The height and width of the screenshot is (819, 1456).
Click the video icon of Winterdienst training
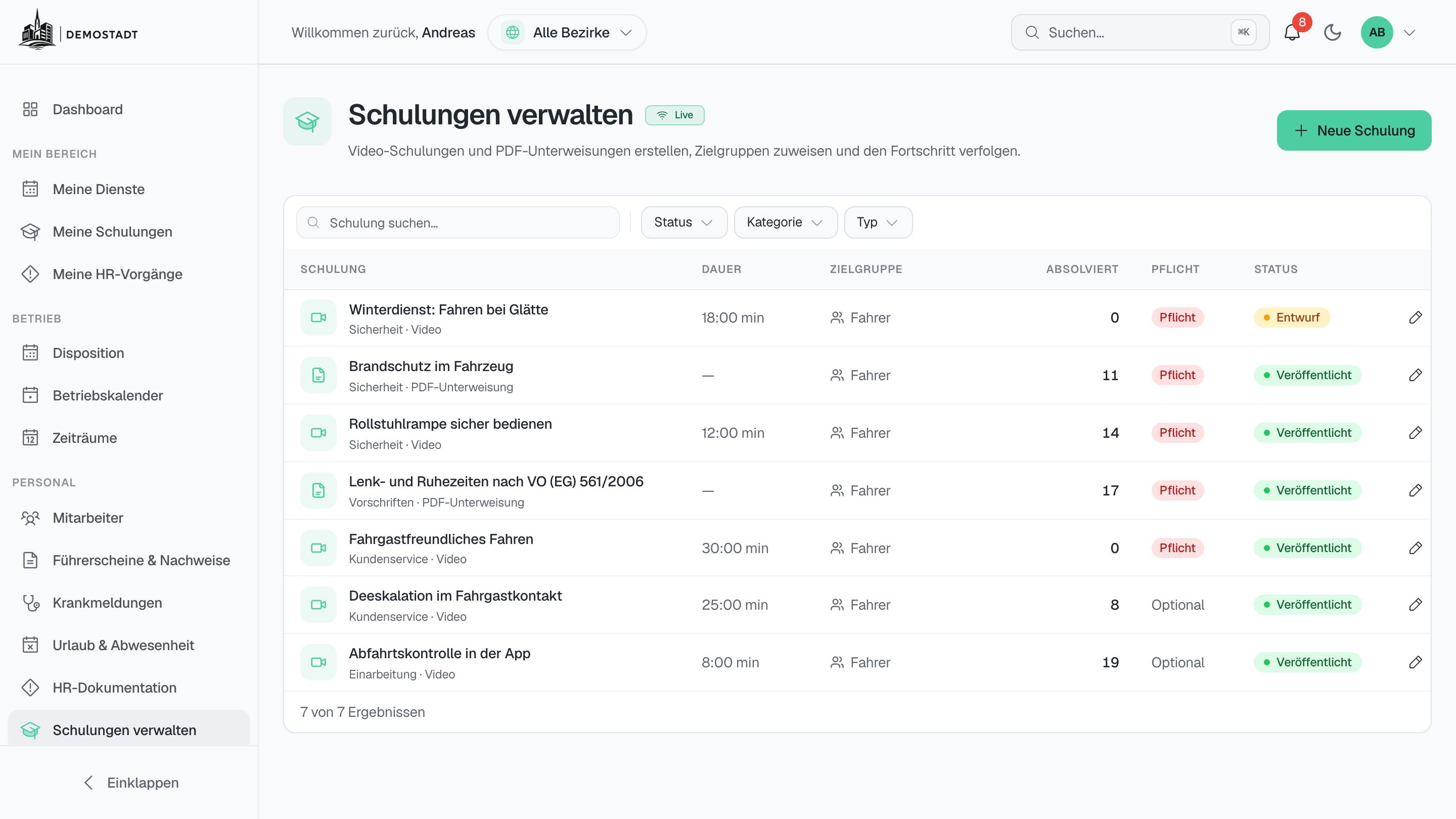pyautogui.click(x=318, y=317)
